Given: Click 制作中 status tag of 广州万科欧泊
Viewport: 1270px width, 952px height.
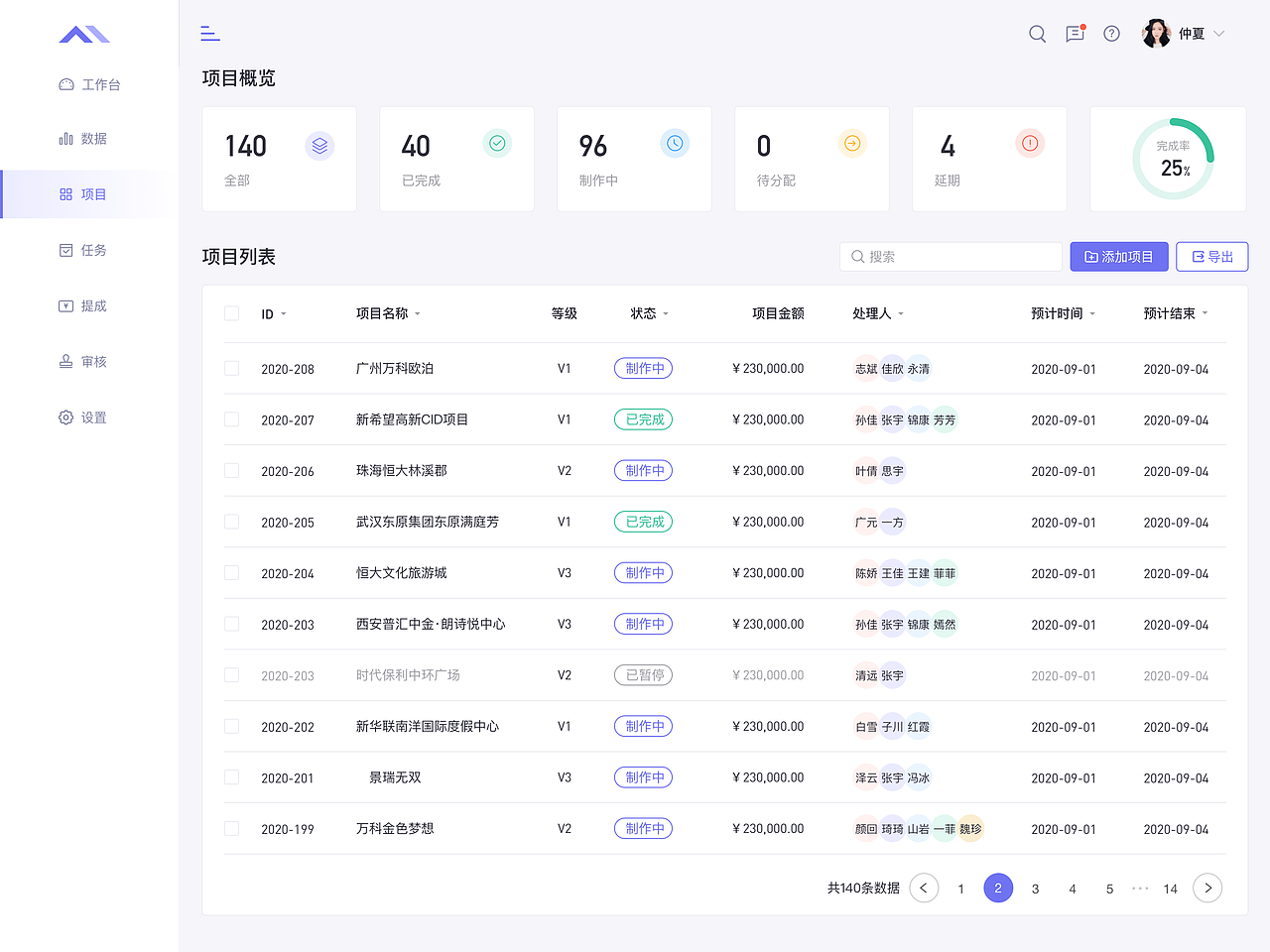Looking at the screenshot, I should coord(644,368).
